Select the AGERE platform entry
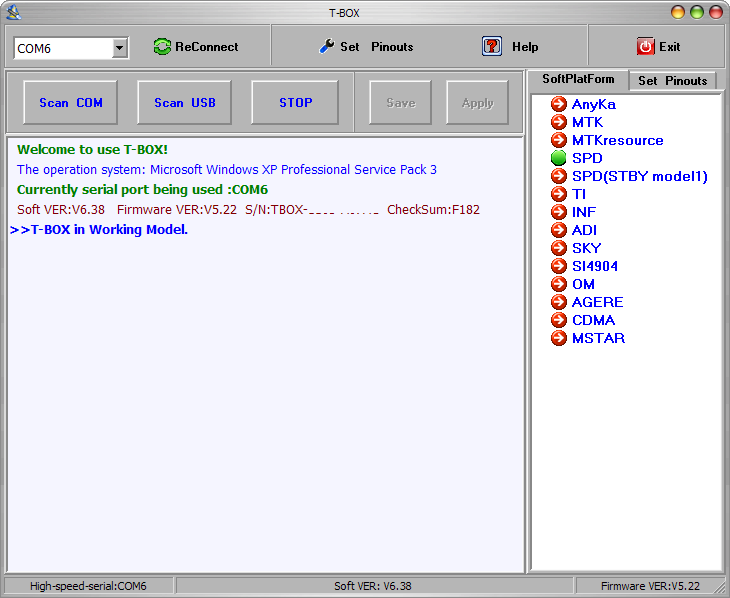This screenshot has width=730, height=598. point(597,302)
